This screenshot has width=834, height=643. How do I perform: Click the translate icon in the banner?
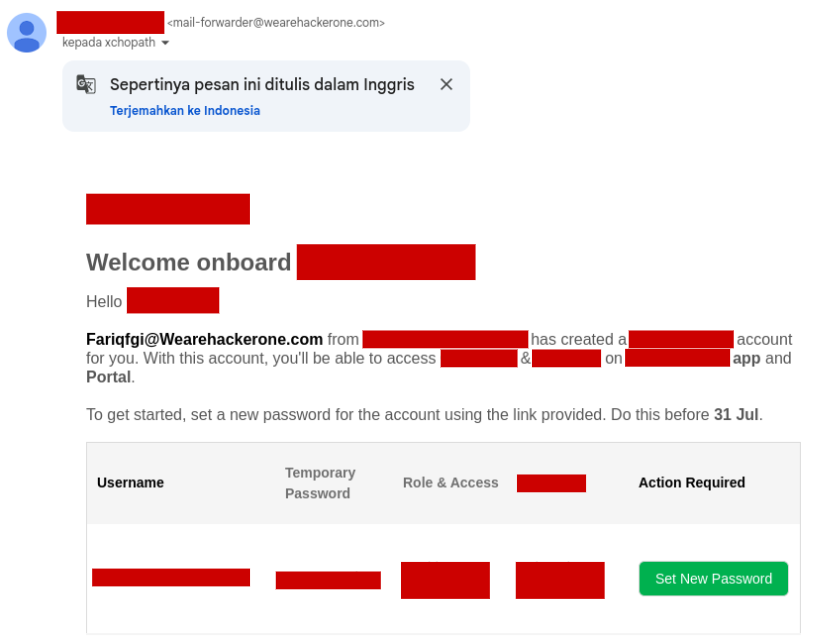86,85
